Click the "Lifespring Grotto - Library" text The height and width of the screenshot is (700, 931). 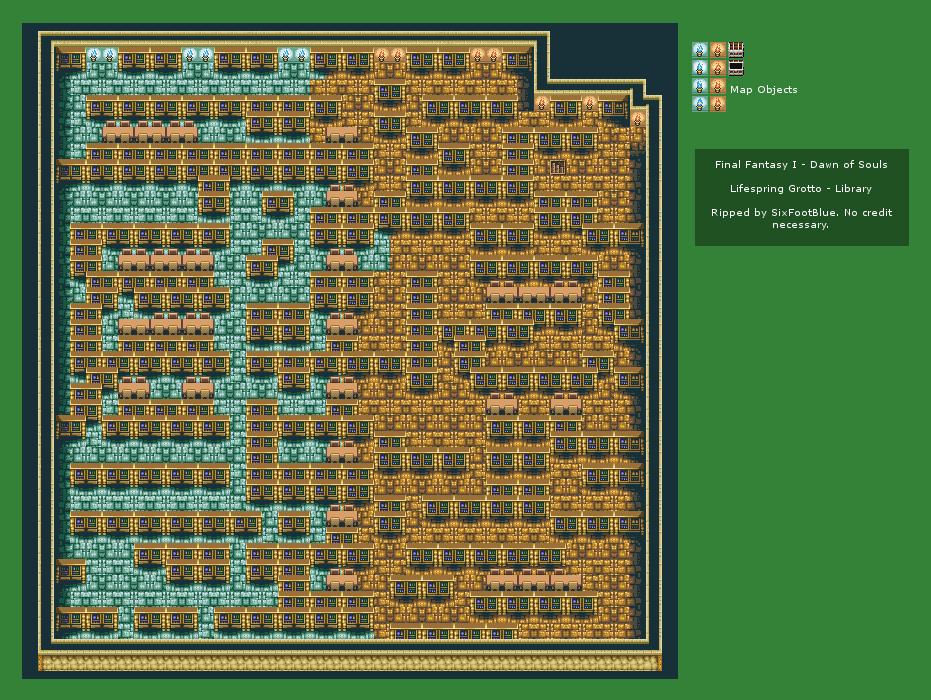(801, 188)
